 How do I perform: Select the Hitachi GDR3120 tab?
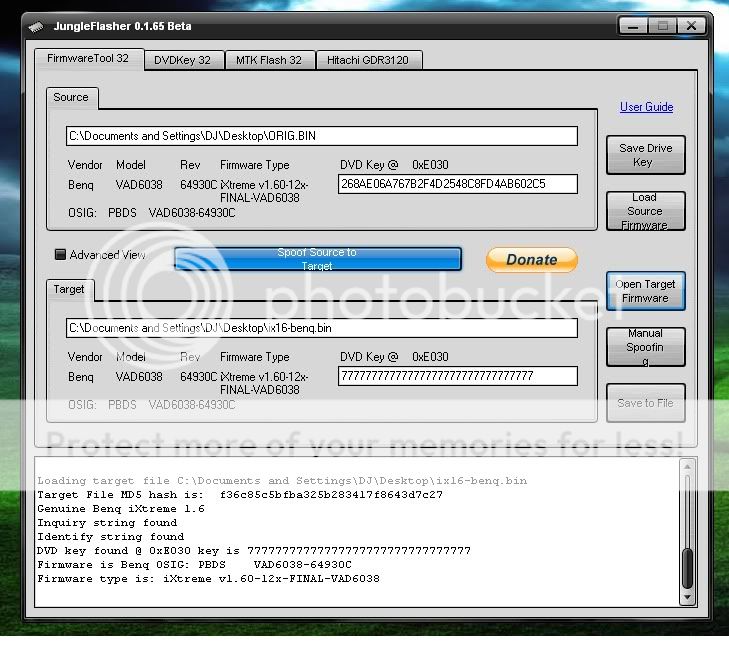(369, 60)
